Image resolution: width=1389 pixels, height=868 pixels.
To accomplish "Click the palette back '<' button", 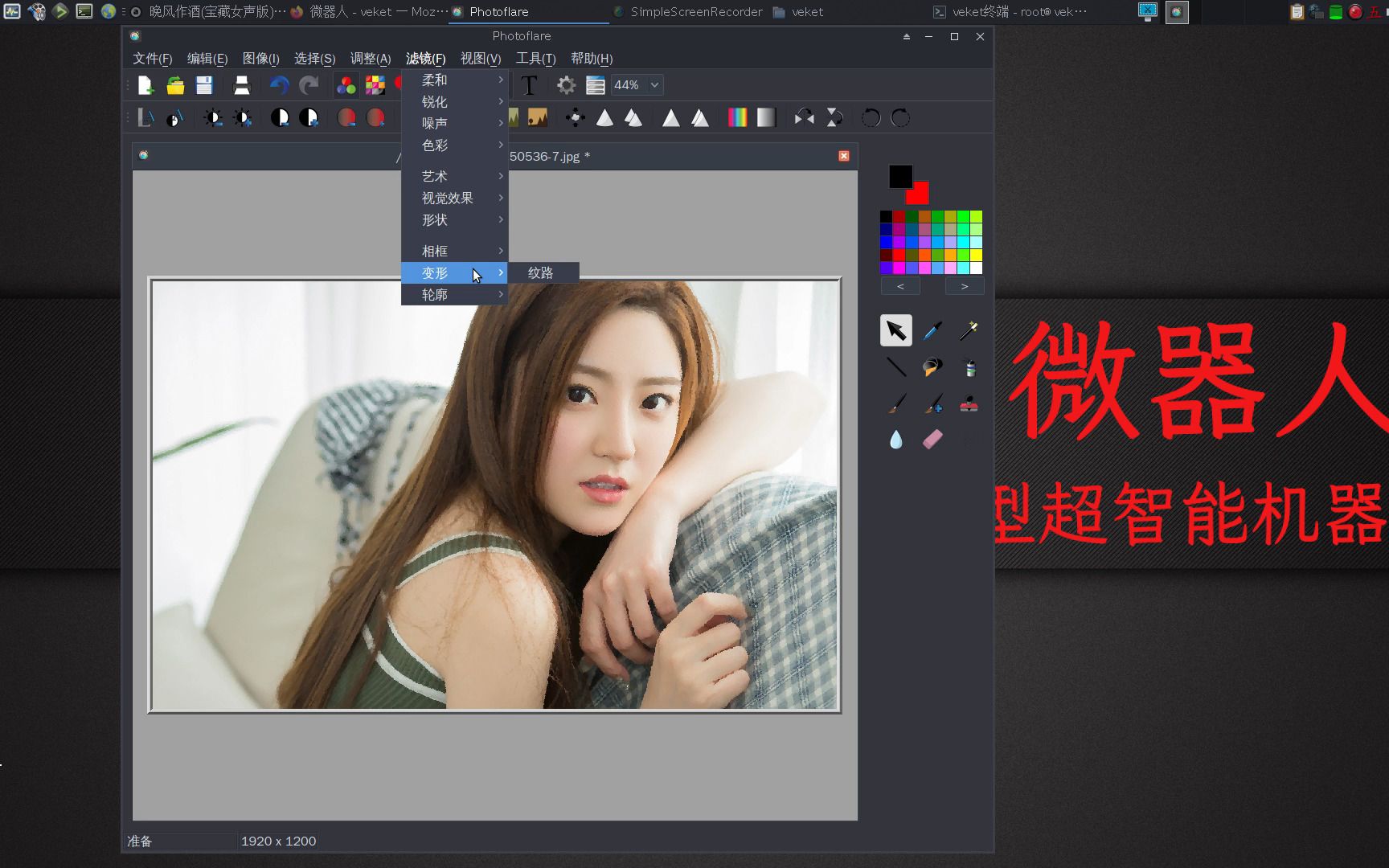I will coord(899,285).
